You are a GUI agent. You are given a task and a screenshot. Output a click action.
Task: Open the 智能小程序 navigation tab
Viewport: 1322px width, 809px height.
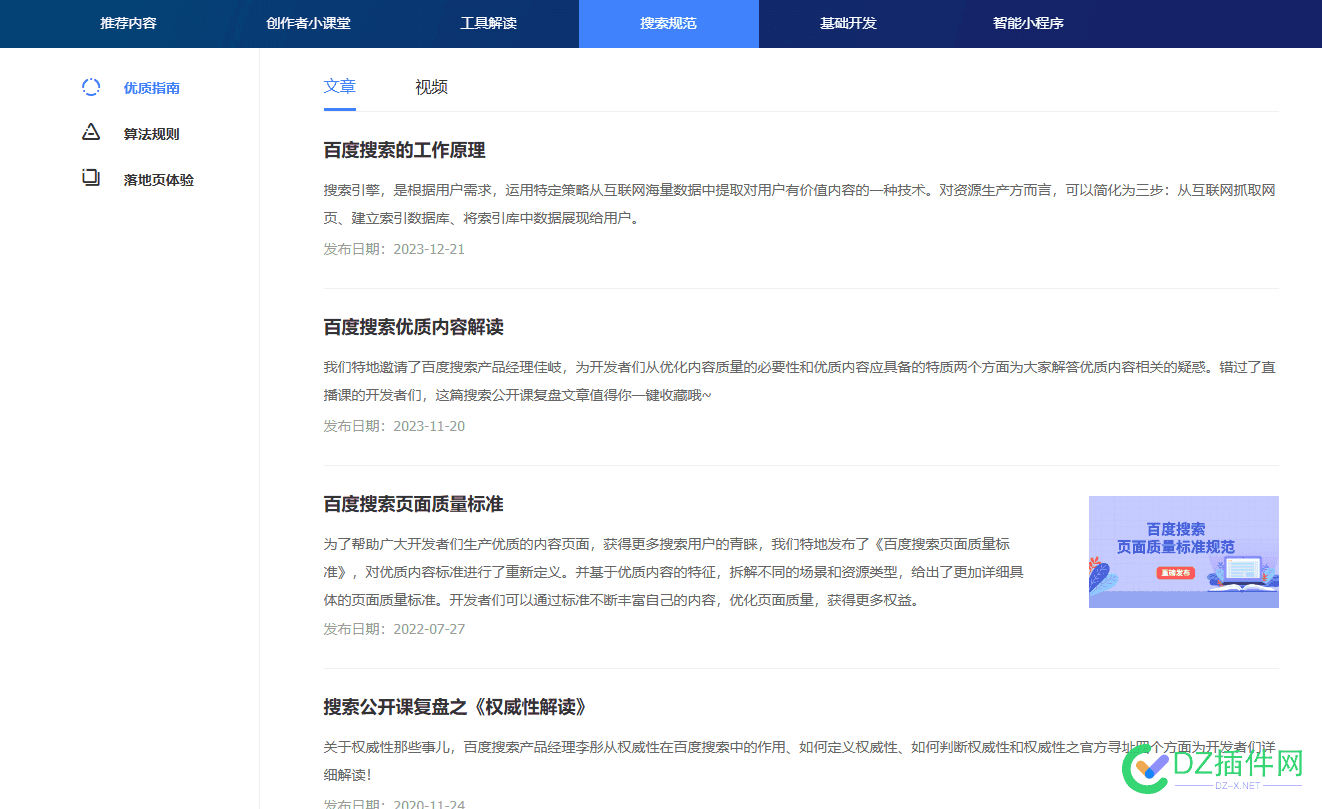coord(1028,23)
